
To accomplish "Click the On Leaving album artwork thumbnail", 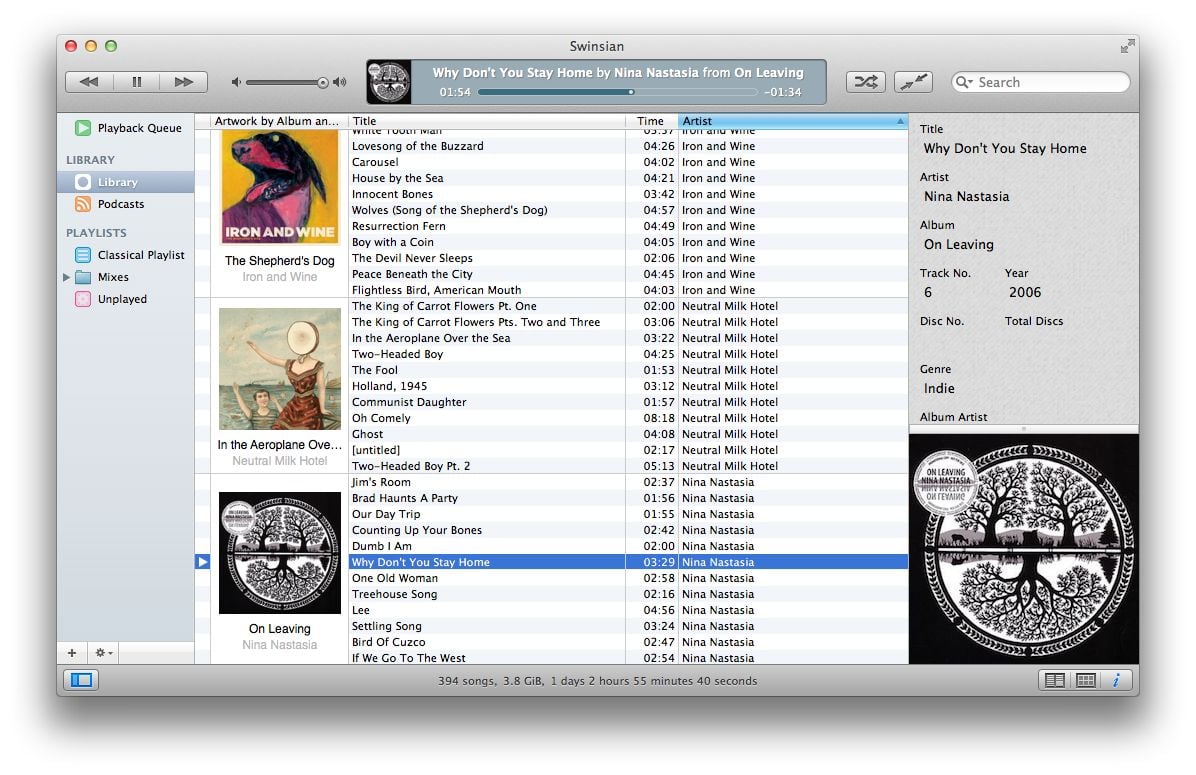I will pos(279,553).
